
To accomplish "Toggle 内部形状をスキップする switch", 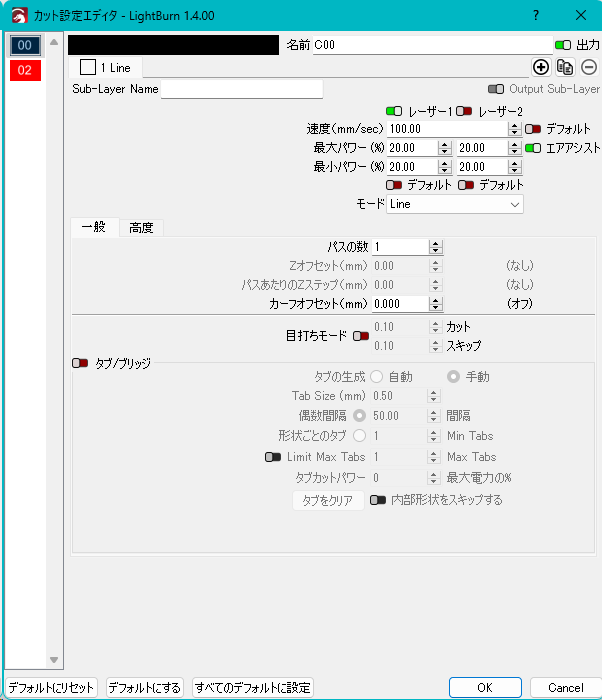I will [378, 500].
